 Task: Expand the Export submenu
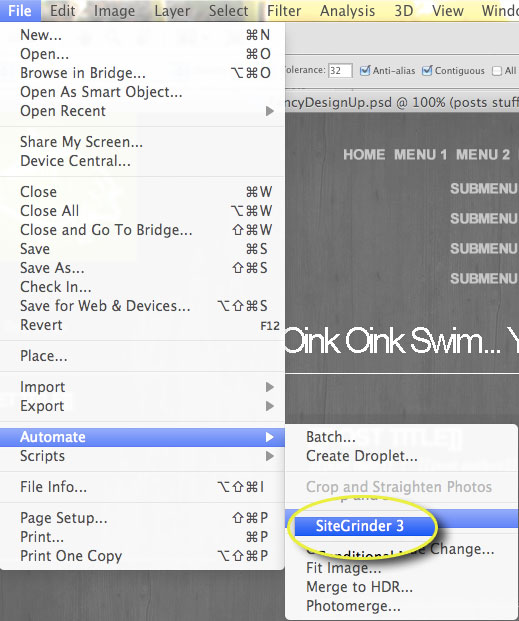(x=142, y=406)
